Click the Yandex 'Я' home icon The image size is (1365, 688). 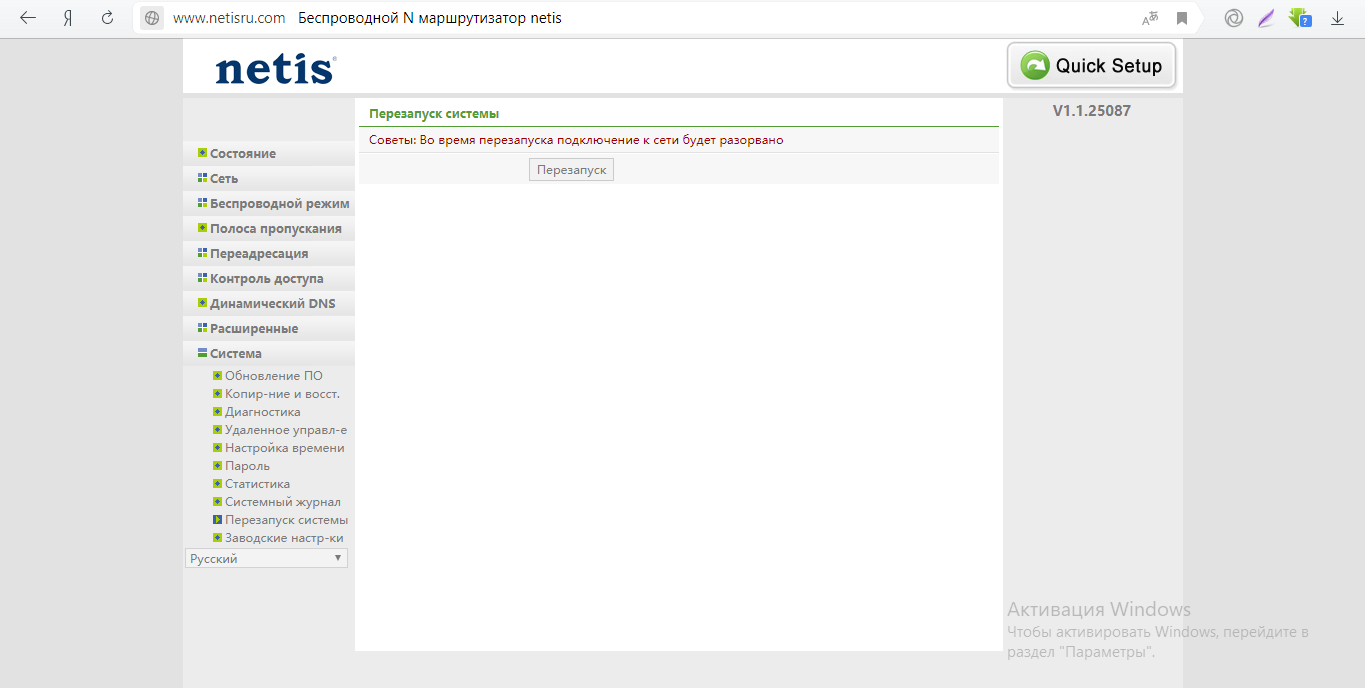(x=68, y=18)
